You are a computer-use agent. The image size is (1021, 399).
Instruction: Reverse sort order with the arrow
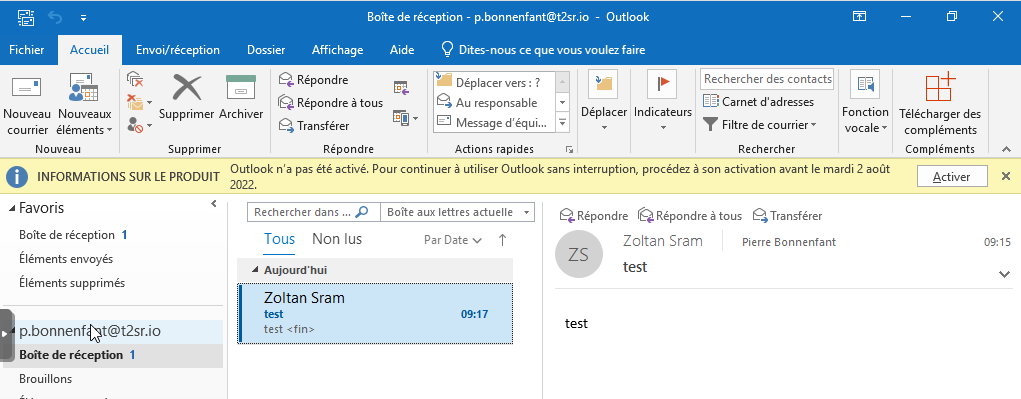[502, 240]
